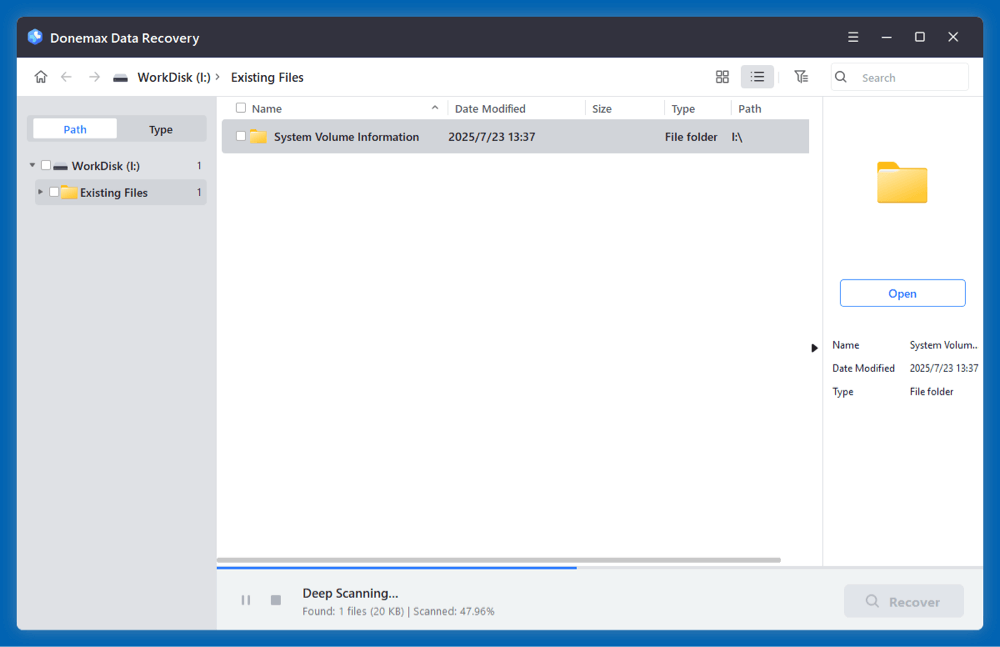1000x647 pixels.
Task: Expand the Existing Files folder
Action: click(x=40, y=192)
